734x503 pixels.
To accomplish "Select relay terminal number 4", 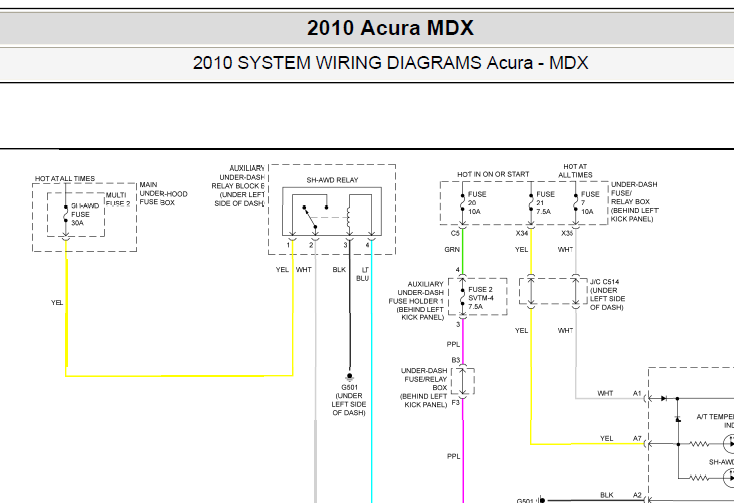I will (x=367, y=245).
